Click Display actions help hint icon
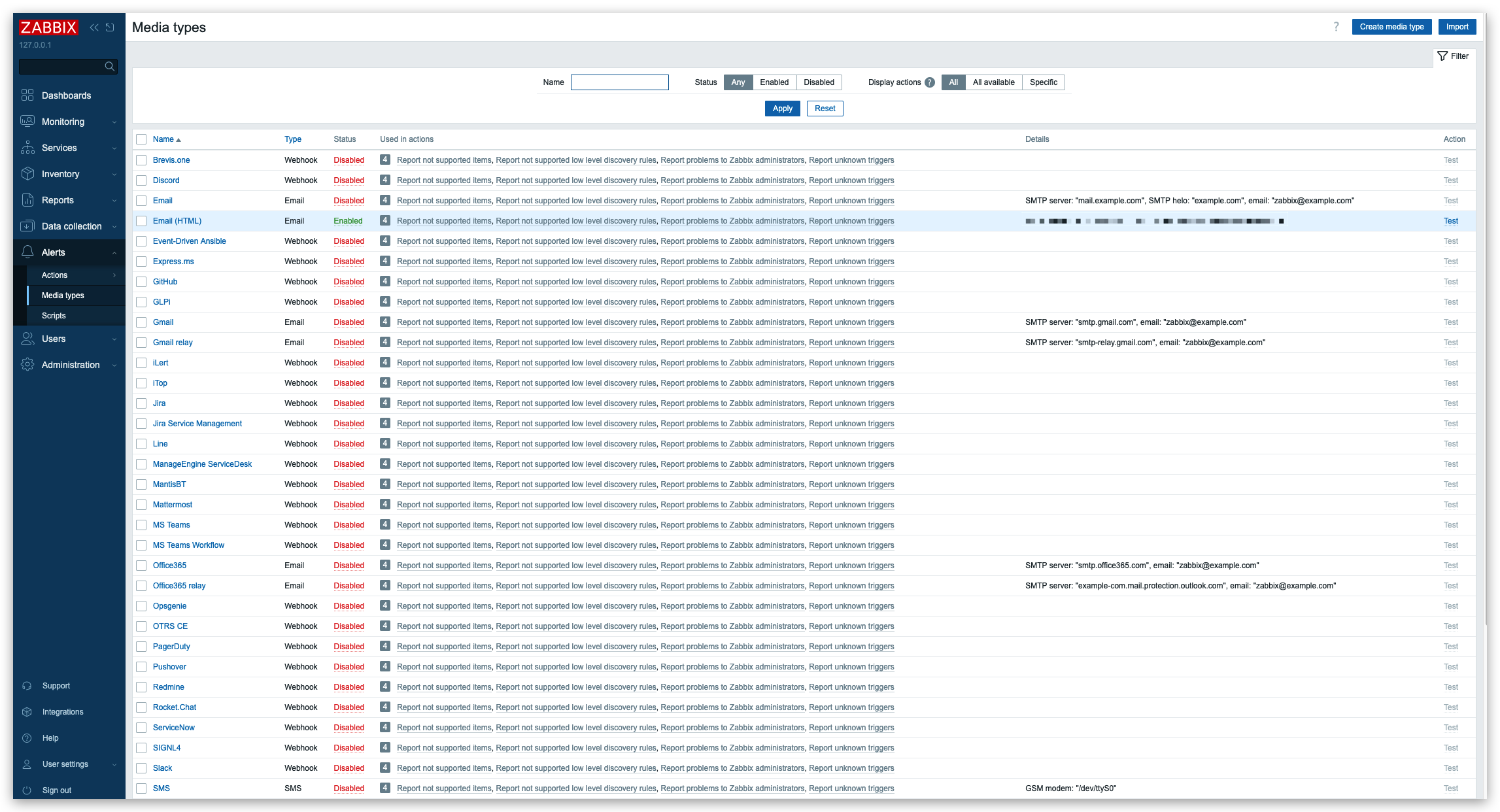1500x812 pixels. pos(930,82)
